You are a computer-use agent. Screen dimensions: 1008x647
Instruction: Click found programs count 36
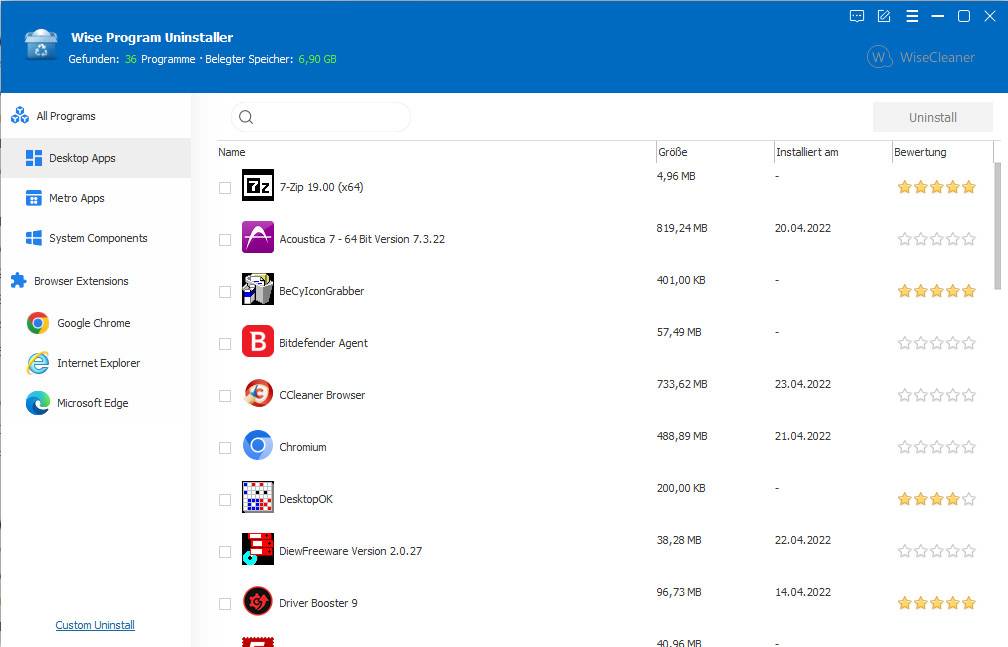(x=130, y=59)
